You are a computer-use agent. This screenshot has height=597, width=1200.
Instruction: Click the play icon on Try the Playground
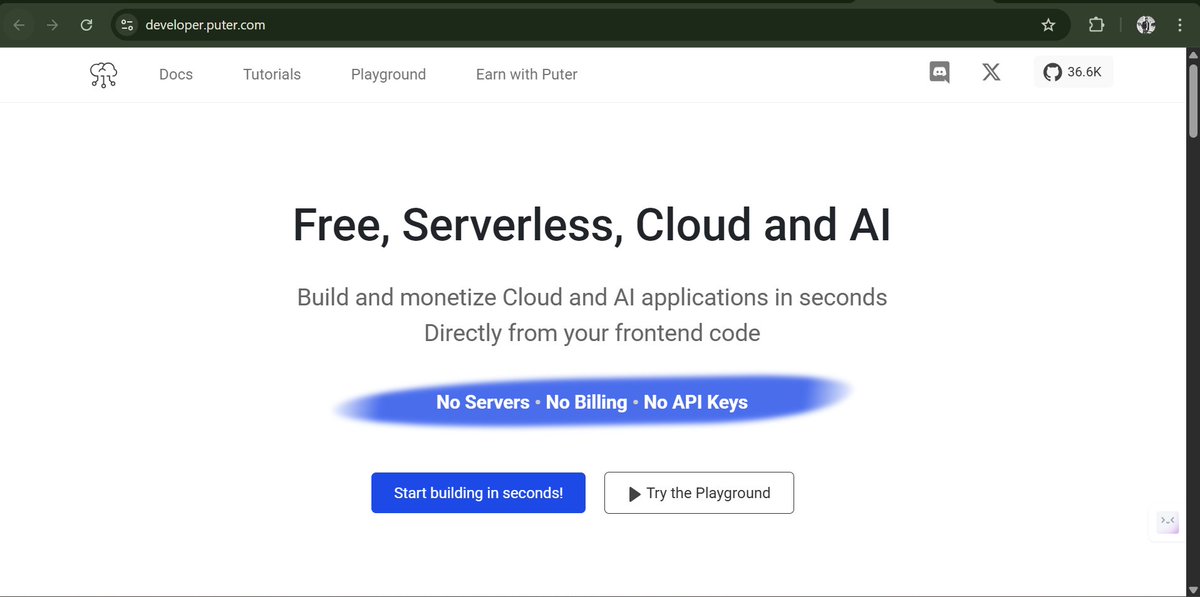[633, 492]
